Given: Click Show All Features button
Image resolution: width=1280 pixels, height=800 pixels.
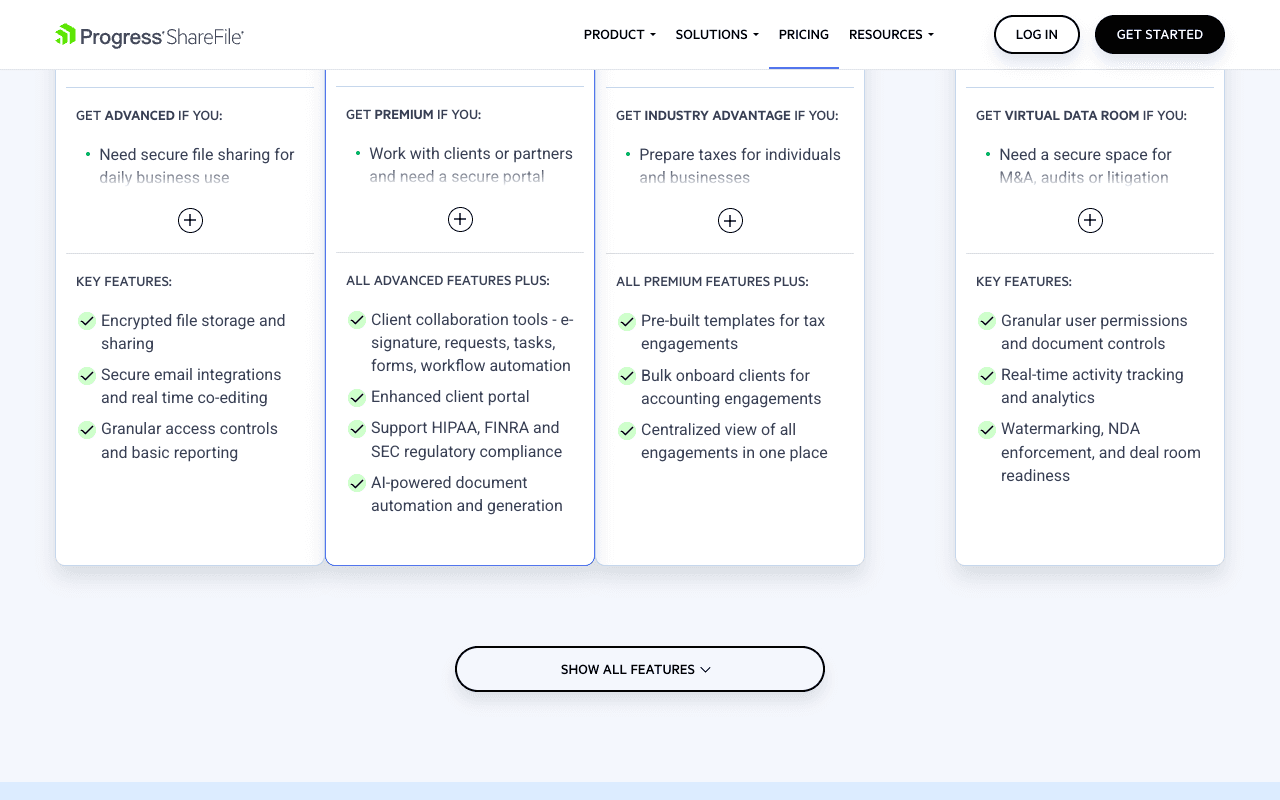Looking at the screenshot, I should click(640, 669).
